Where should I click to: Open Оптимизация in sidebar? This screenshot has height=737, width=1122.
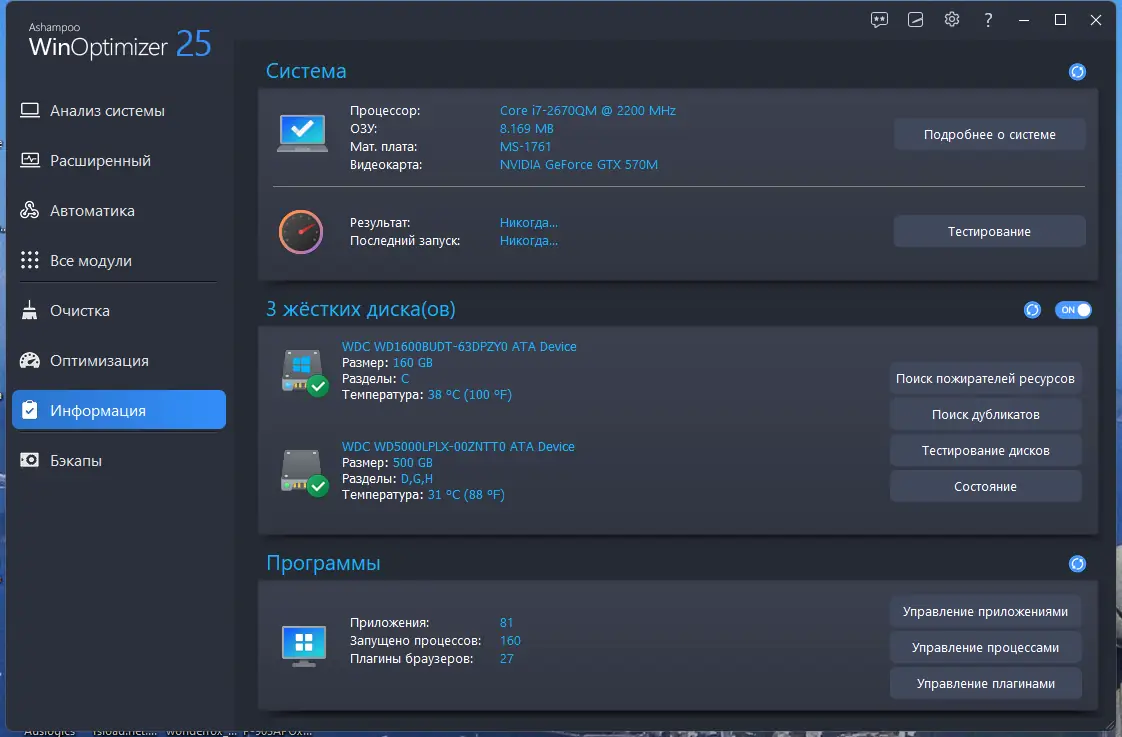click(119, 361)
